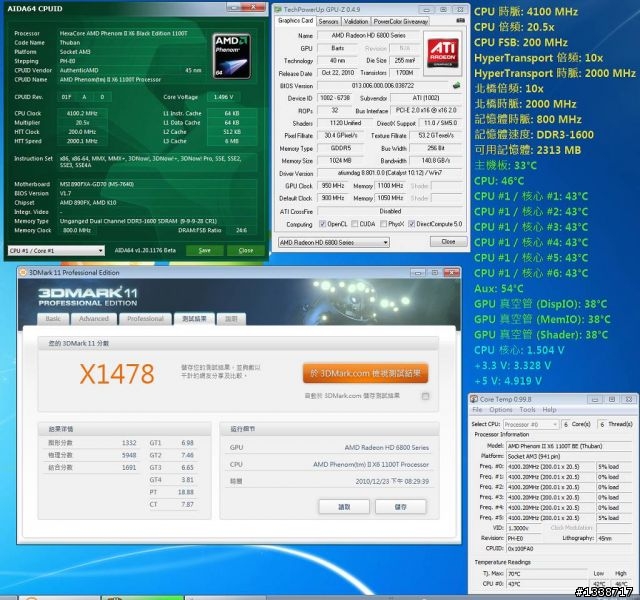The width and height of the screenshot is (640, 600).
Task: Open the Advanced tab in 3DMark 11
Action: click(x=94, y=319)
